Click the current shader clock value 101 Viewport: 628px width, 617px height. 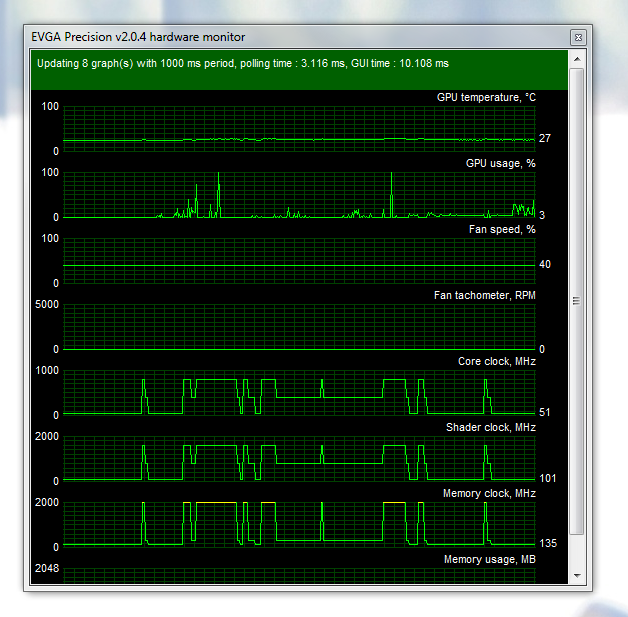[548, 478]
